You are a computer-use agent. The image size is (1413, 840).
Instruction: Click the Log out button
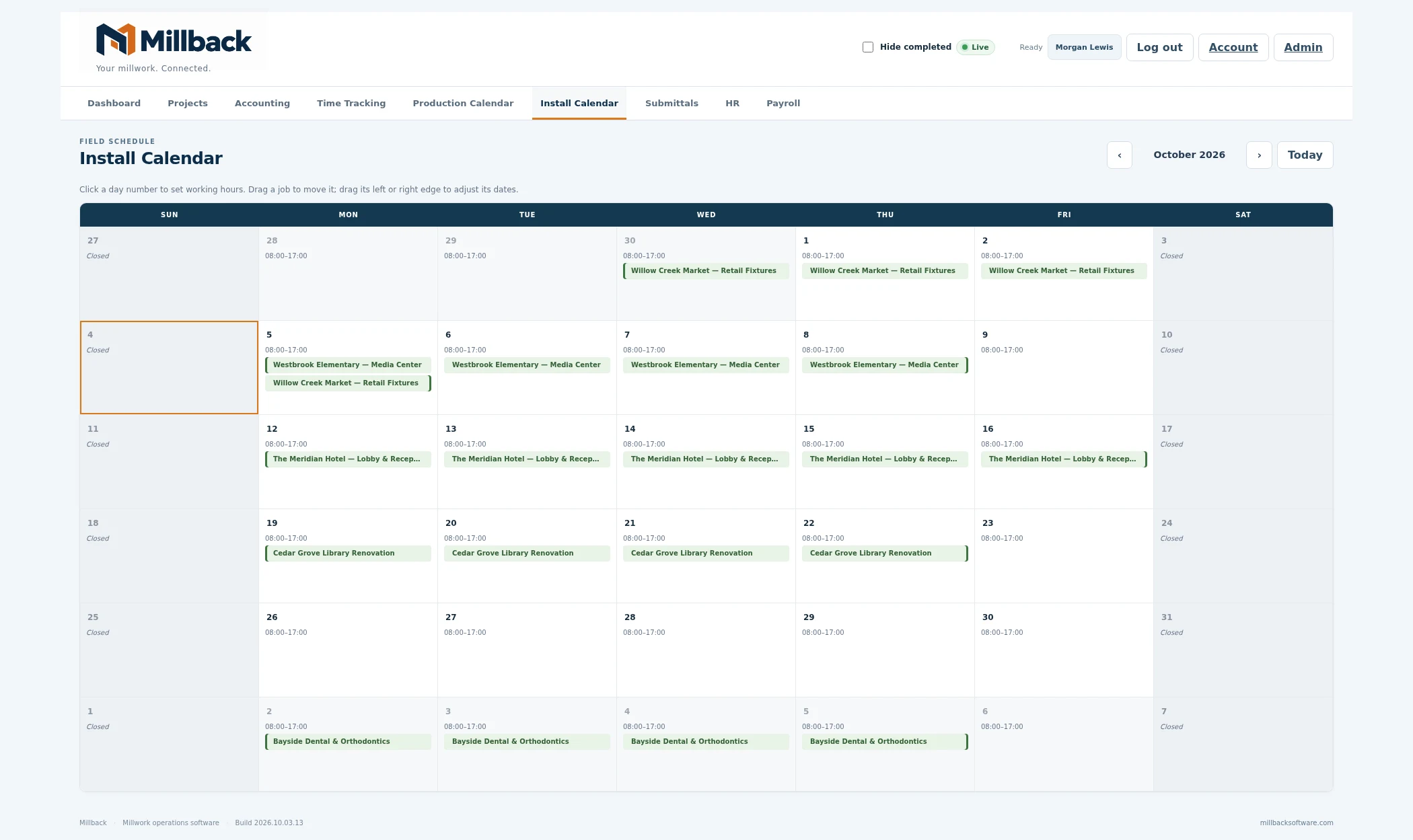click(x=1159, y=48)
